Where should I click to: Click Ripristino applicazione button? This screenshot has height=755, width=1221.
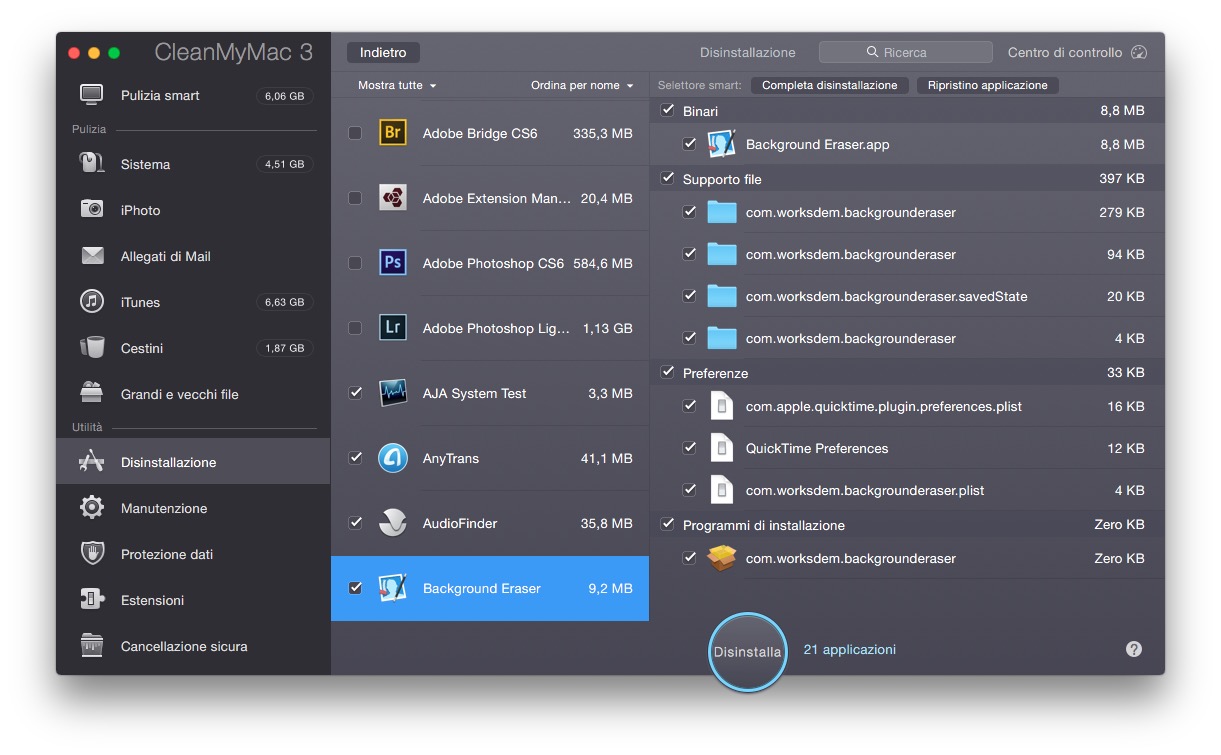point(987,85)
